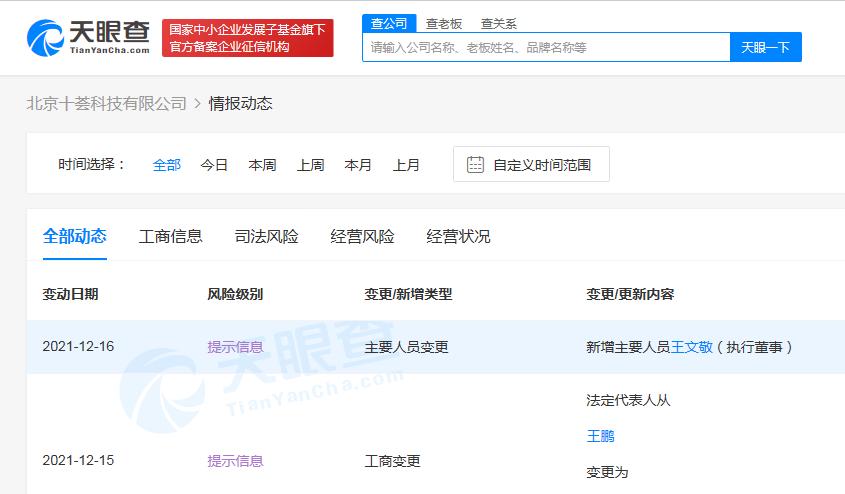This screenshot has width=845, height=494.
Task: Open 自定义时间范围 date picker
Action: 531,164
